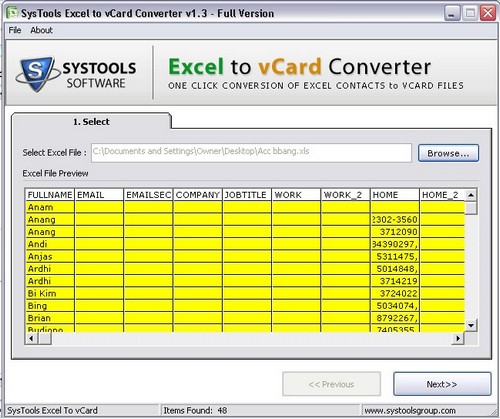Screen dimensions: 500x419
Task: Click the 'Bi Kim' name cell
Action: pyautogui.click(x=50, y=294)
